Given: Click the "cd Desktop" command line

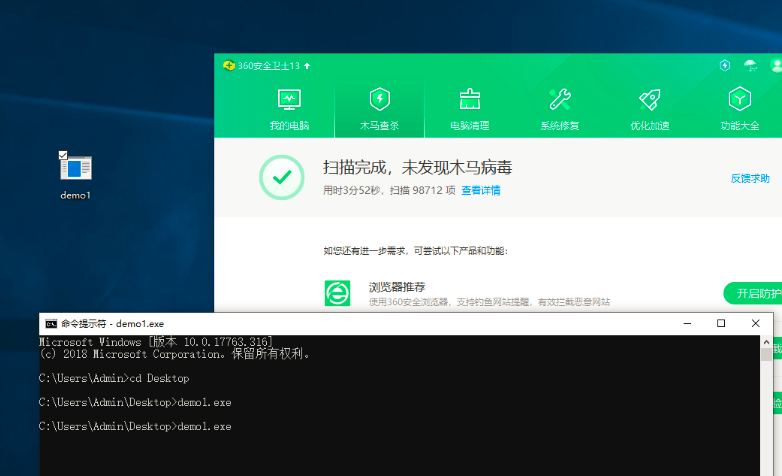Looking at the screenshot, I should (x=114, y=378).
